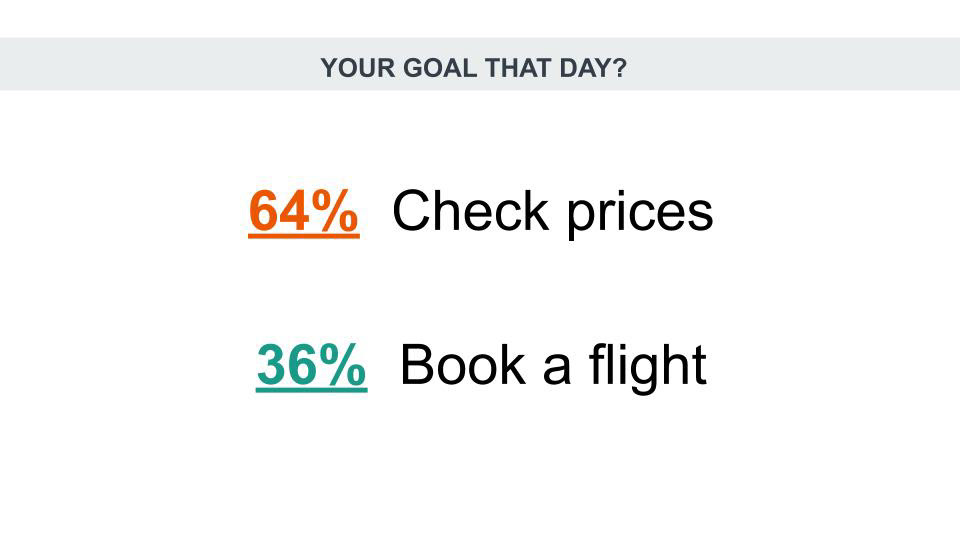The image size is (960, 540).
Task: Click the teal 36% link
Action: tap(312, 366)
